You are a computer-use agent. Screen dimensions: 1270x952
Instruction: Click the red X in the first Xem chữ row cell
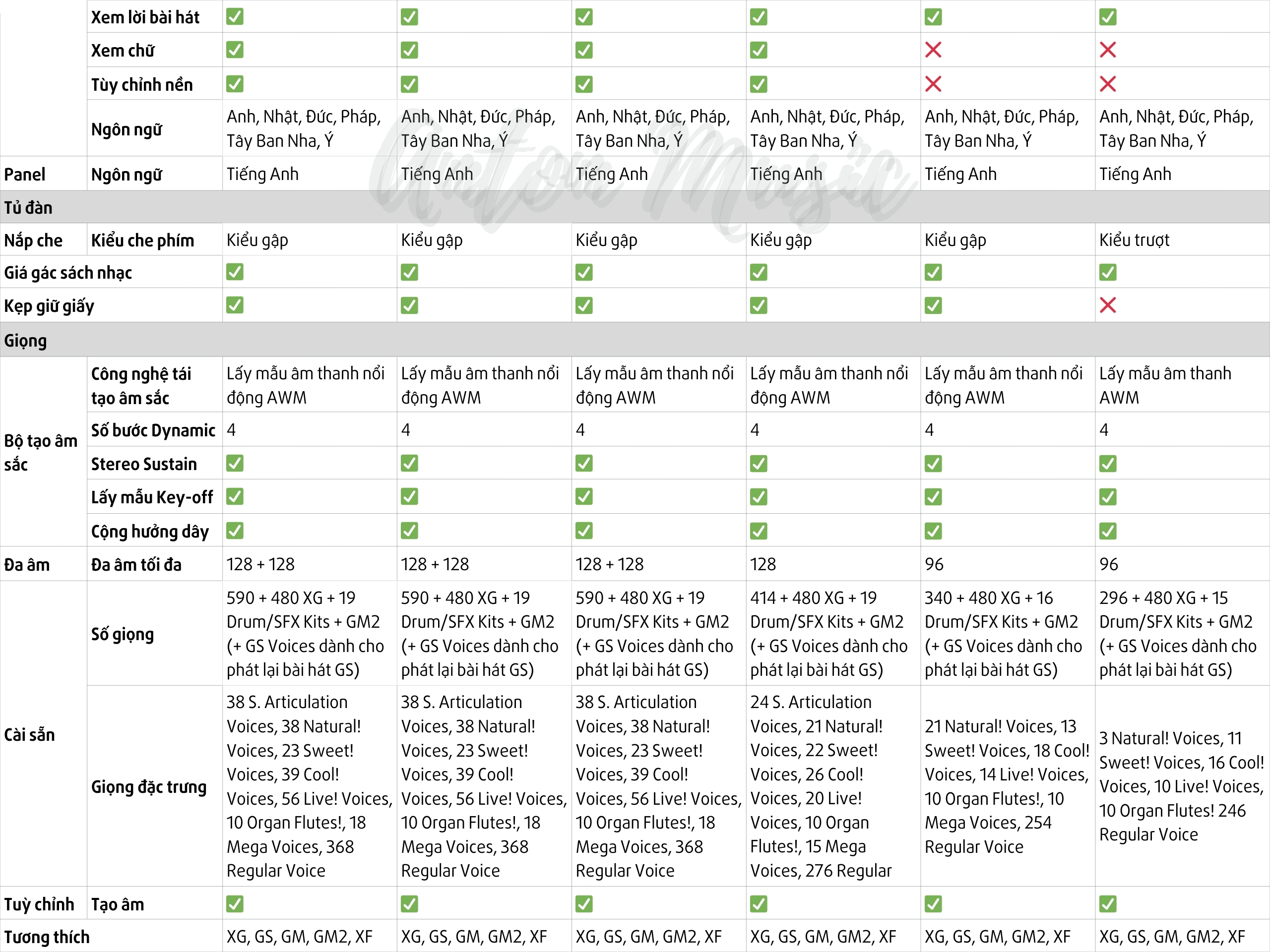933,50
